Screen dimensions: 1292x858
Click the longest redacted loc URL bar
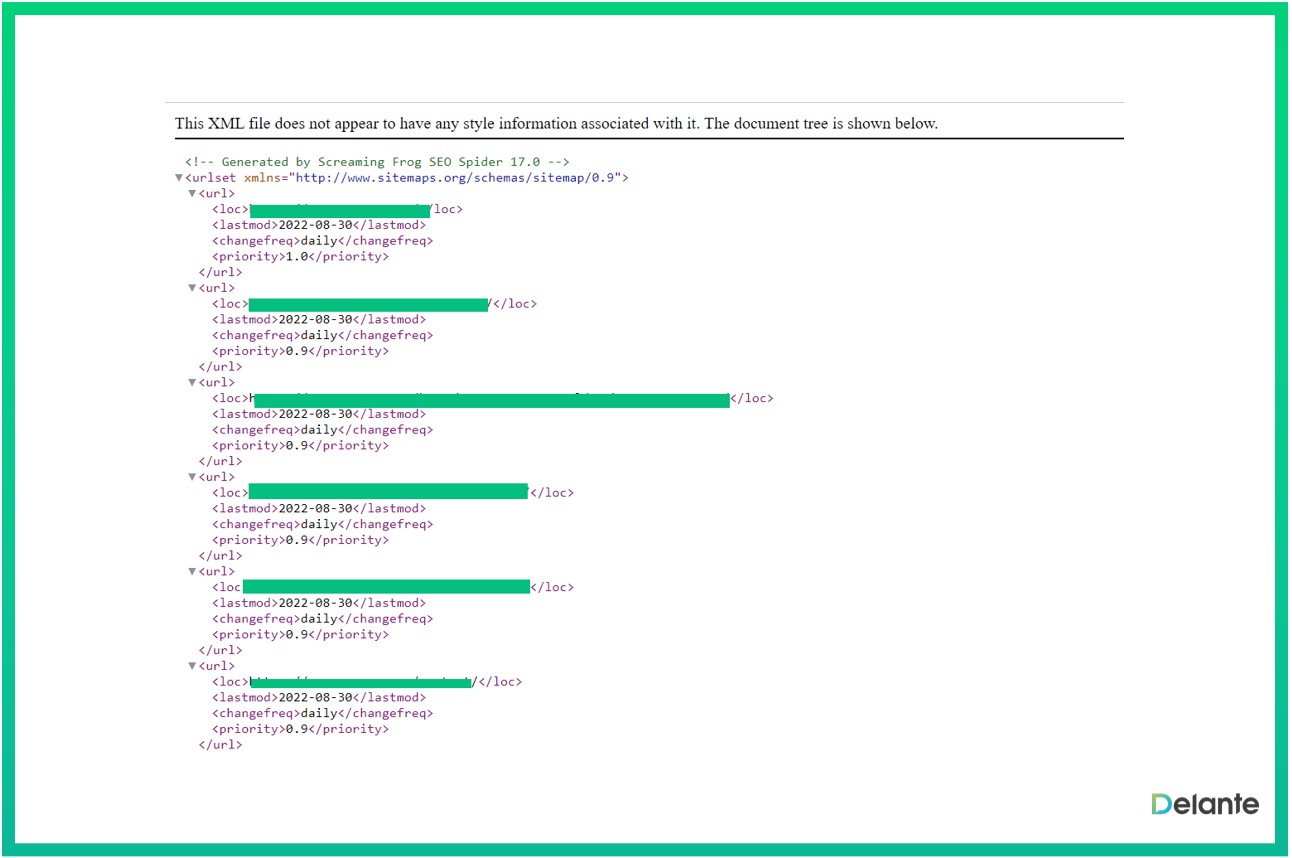point(491,399)
